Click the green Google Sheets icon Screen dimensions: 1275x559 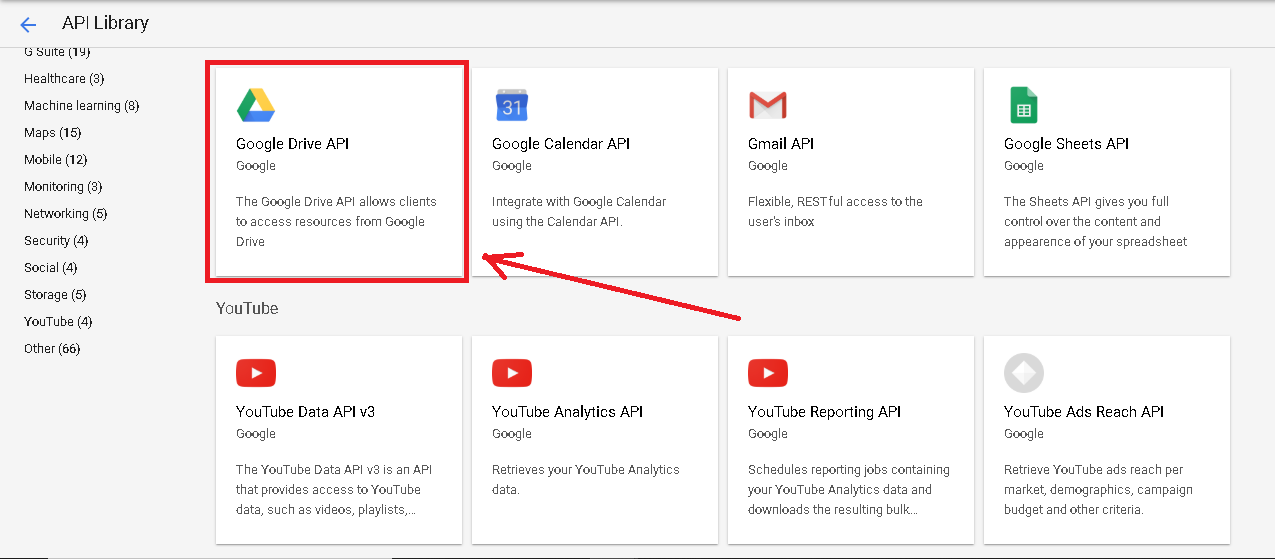click(1024, 105)
